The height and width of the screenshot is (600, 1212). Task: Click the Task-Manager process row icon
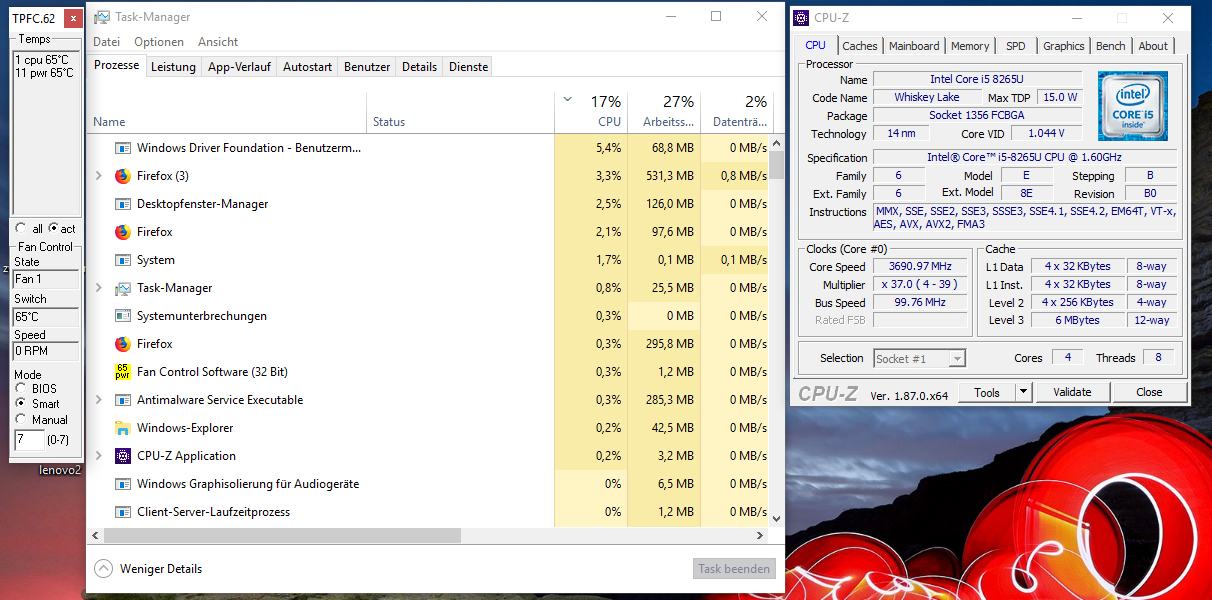[x=123, y=288]
